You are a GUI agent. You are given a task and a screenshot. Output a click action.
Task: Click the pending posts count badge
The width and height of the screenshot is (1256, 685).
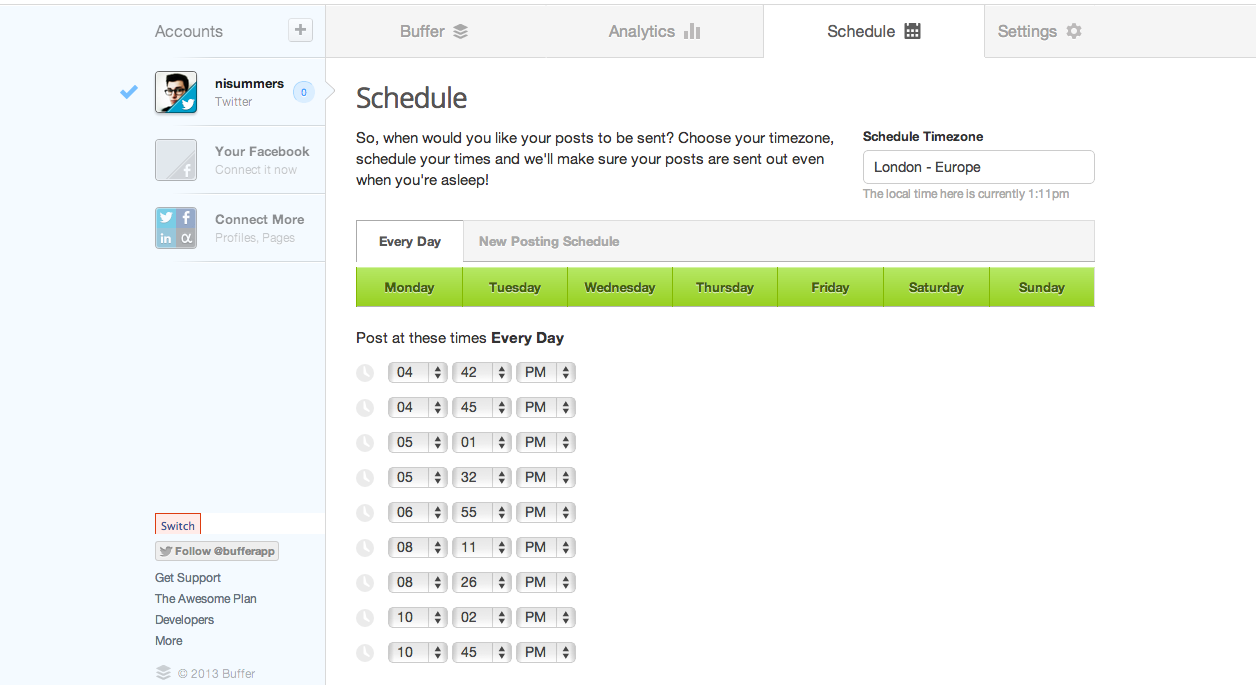point(304,92)
